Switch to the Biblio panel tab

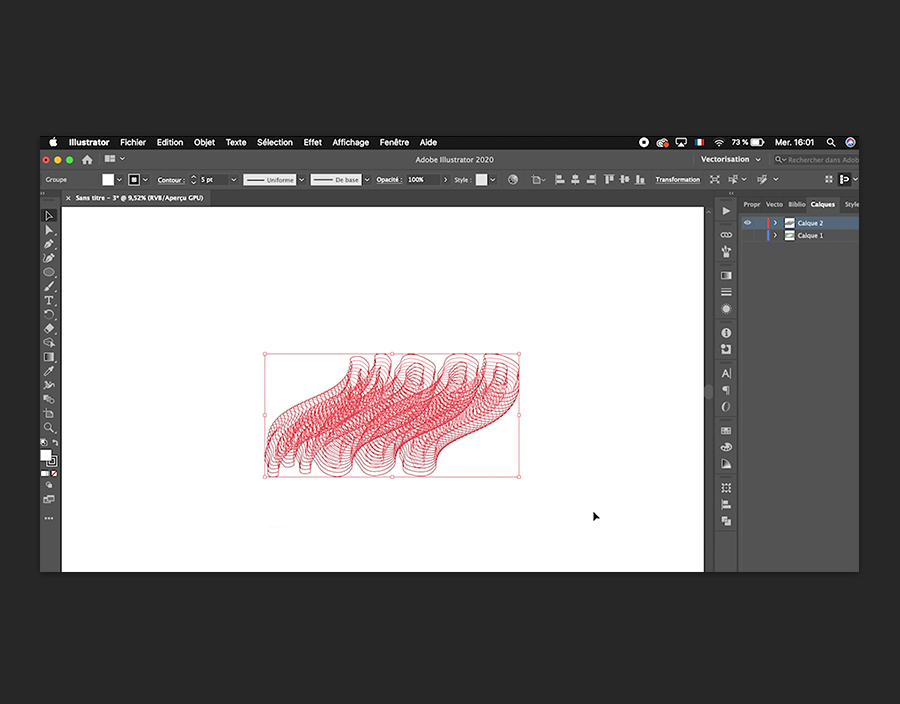(x=797, y=204)
